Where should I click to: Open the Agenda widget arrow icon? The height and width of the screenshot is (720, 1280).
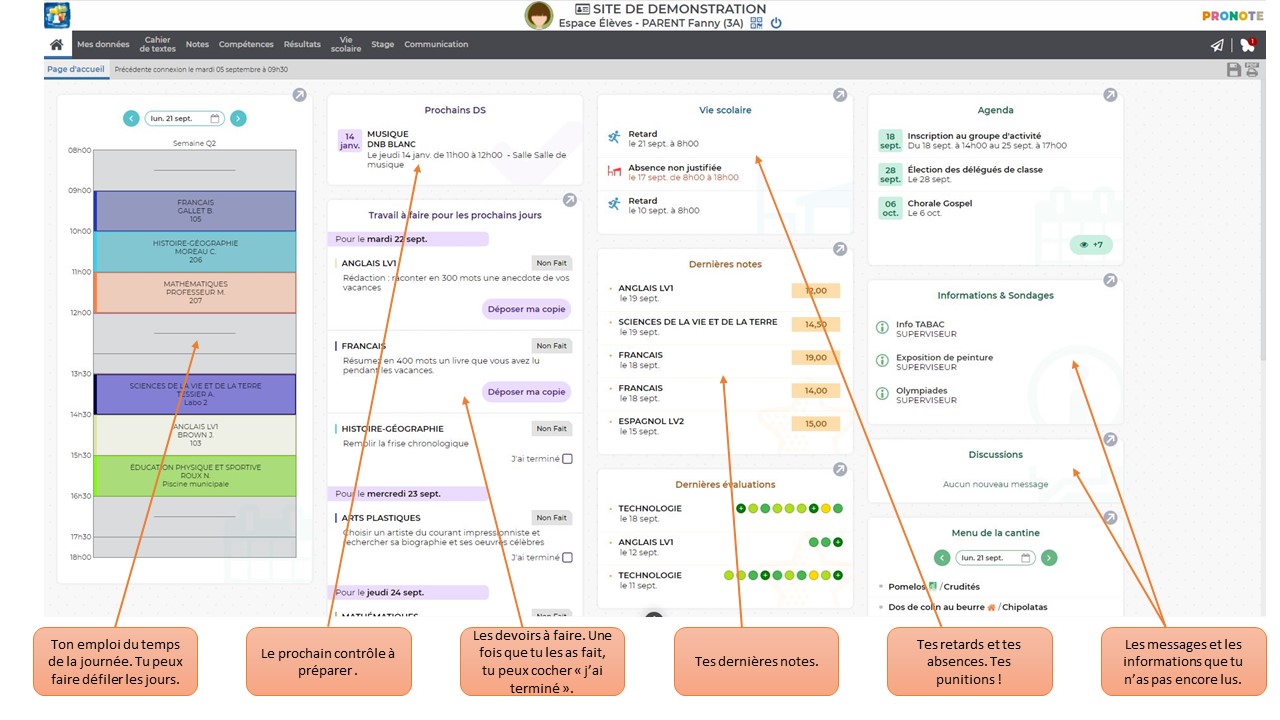pos(1110,95)
